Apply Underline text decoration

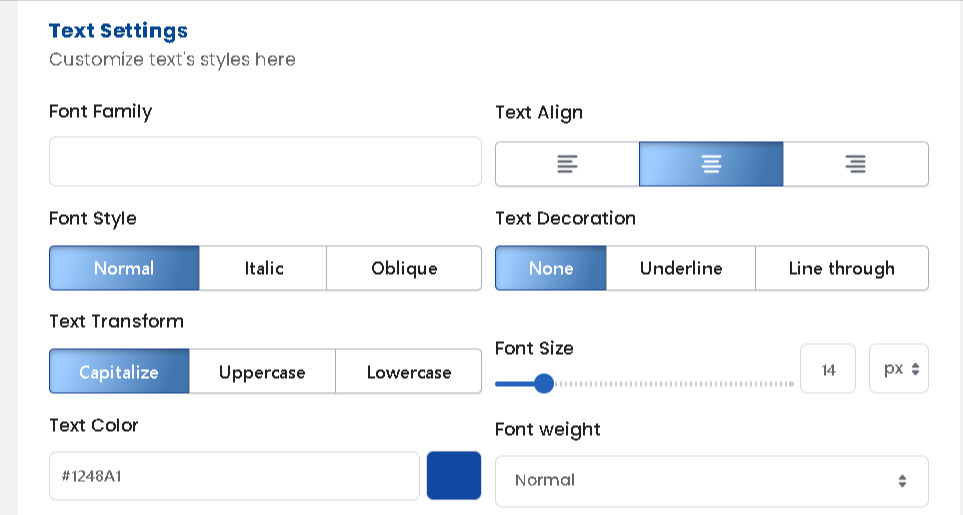point(680,268)
